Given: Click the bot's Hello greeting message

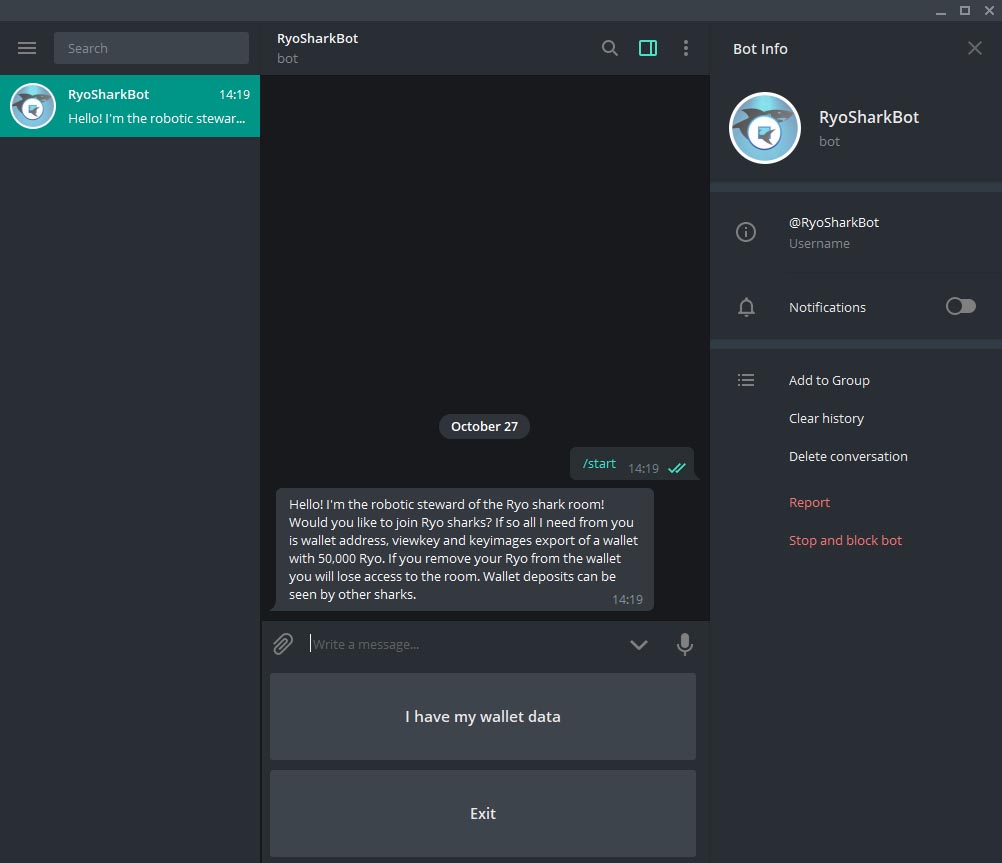Looking at the screenshot, I should click(x=465, y=550).
